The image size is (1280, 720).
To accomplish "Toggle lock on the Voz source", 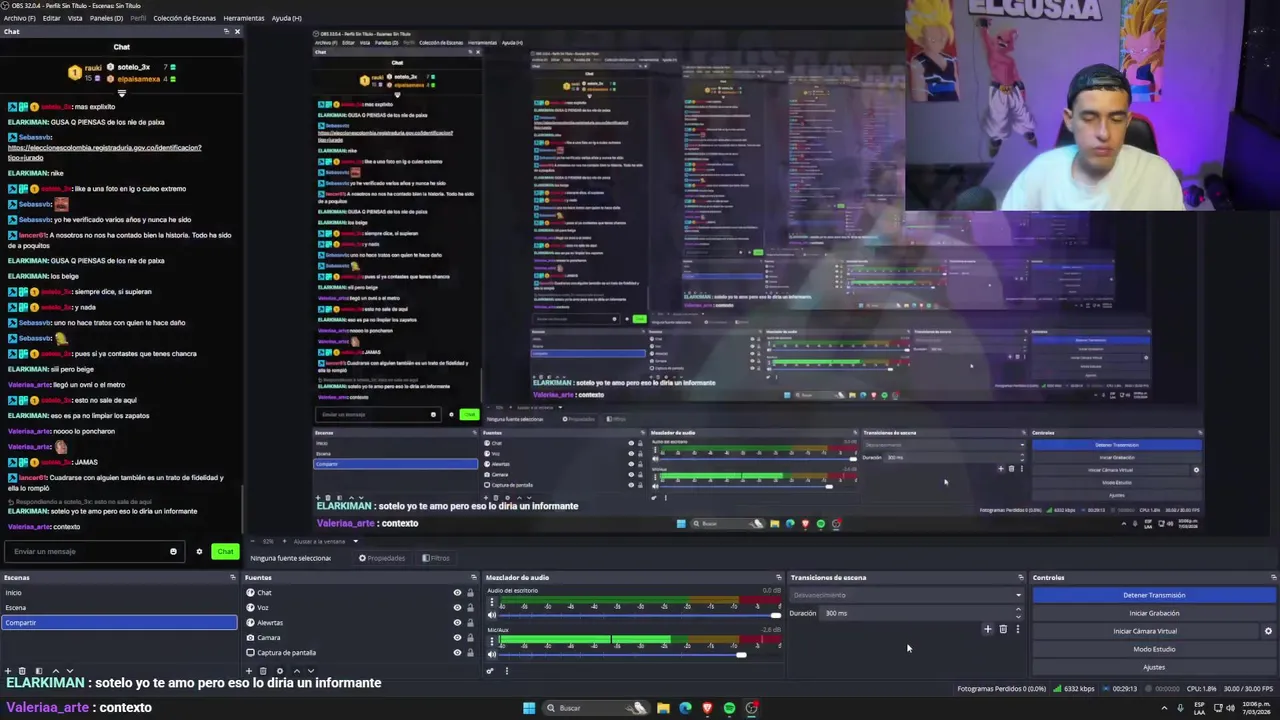I will tap(470, 608).
